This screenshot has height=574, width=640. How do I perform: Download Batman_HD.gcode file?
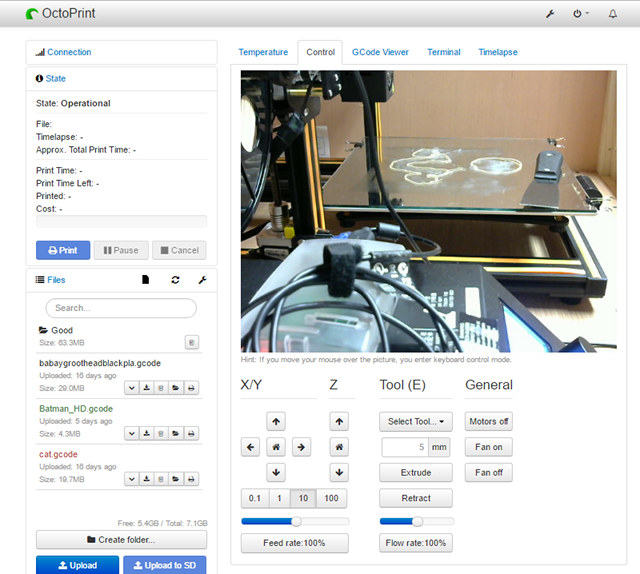pos(147,433)
